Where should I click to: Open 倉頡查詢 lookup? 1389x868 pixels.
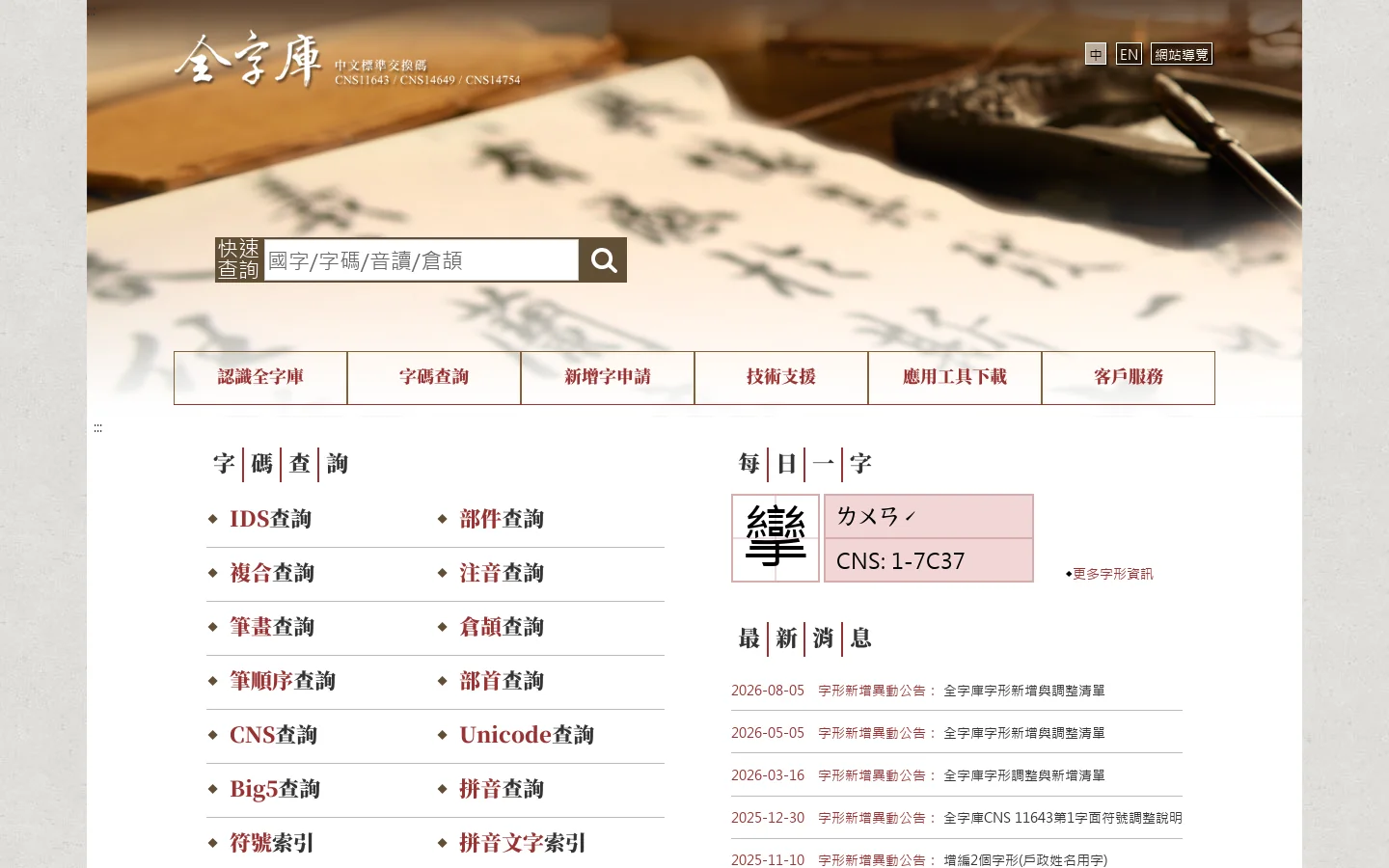coord(502,627)
